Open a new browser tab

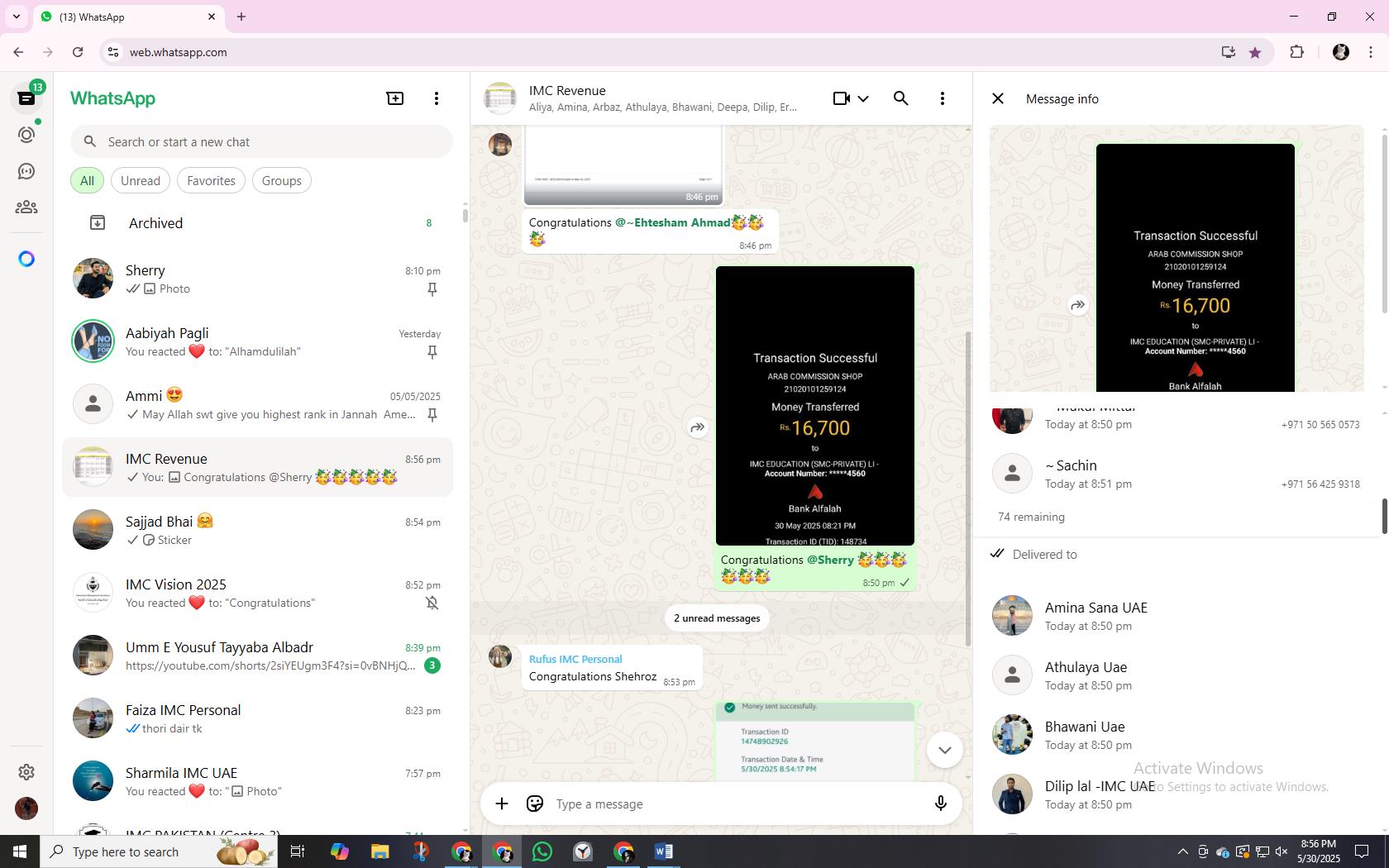(x=241, y=17)
